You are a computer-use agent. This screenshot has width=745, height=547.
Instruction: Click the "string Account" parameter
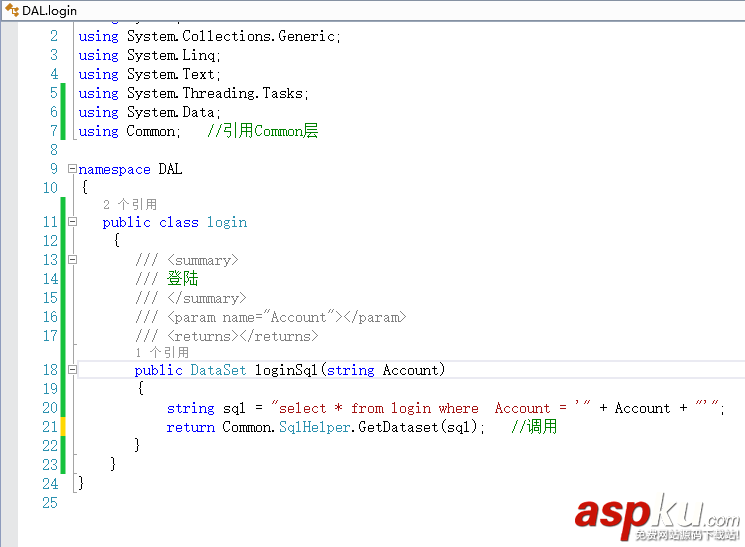coord(382,370)
